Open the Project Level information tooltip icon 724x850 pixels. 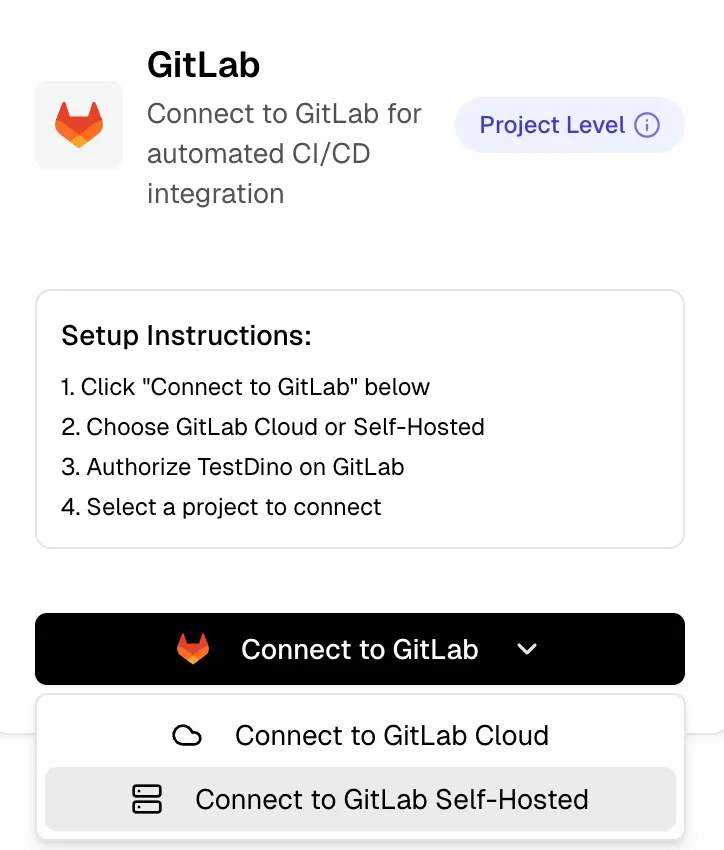647,125
